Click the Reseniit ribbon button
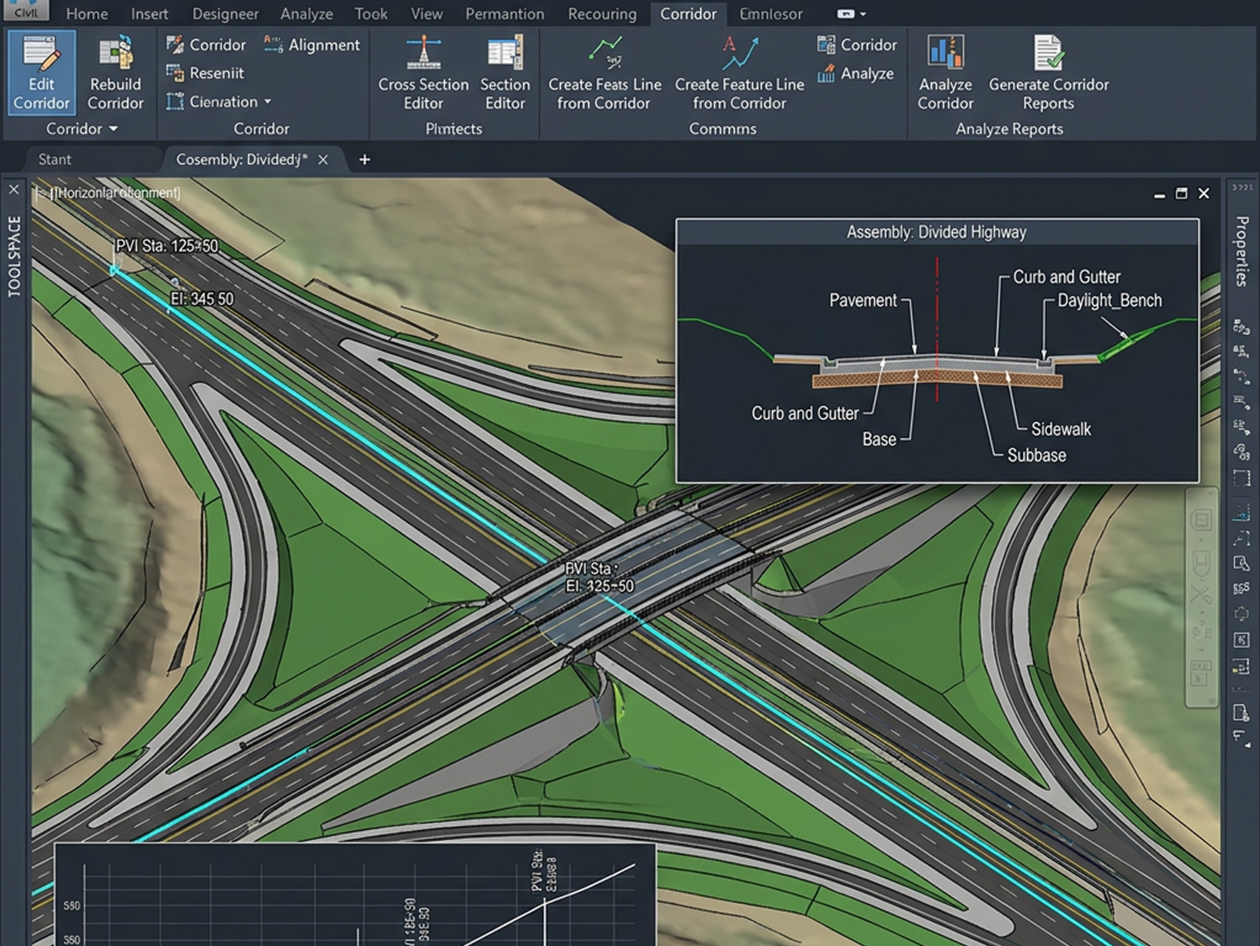The height and width of the screenshot is (946, 1260). 204,73
